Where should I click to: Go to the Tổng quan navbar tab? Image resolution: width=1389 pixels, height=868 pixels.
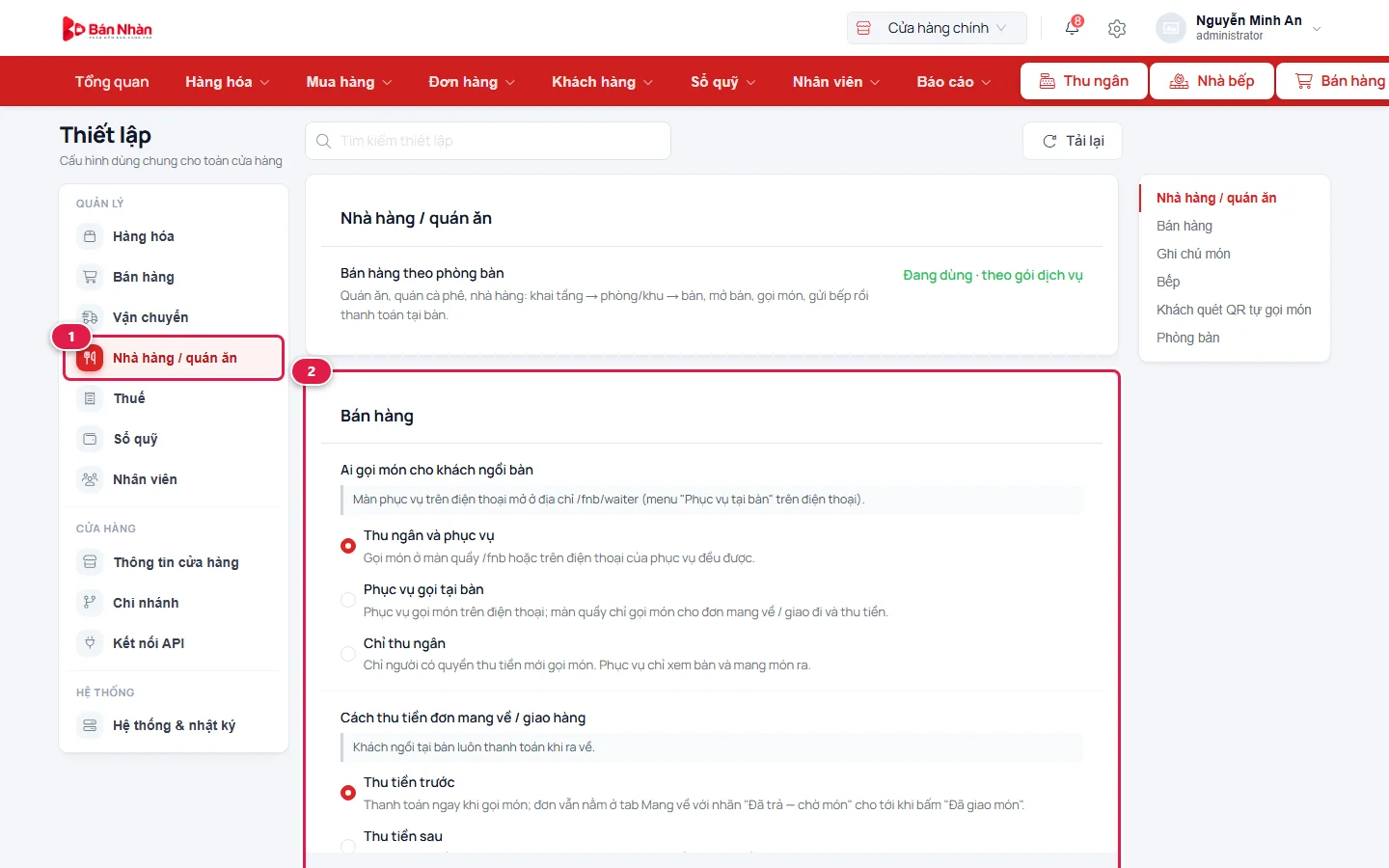click(x=112, y=82)
